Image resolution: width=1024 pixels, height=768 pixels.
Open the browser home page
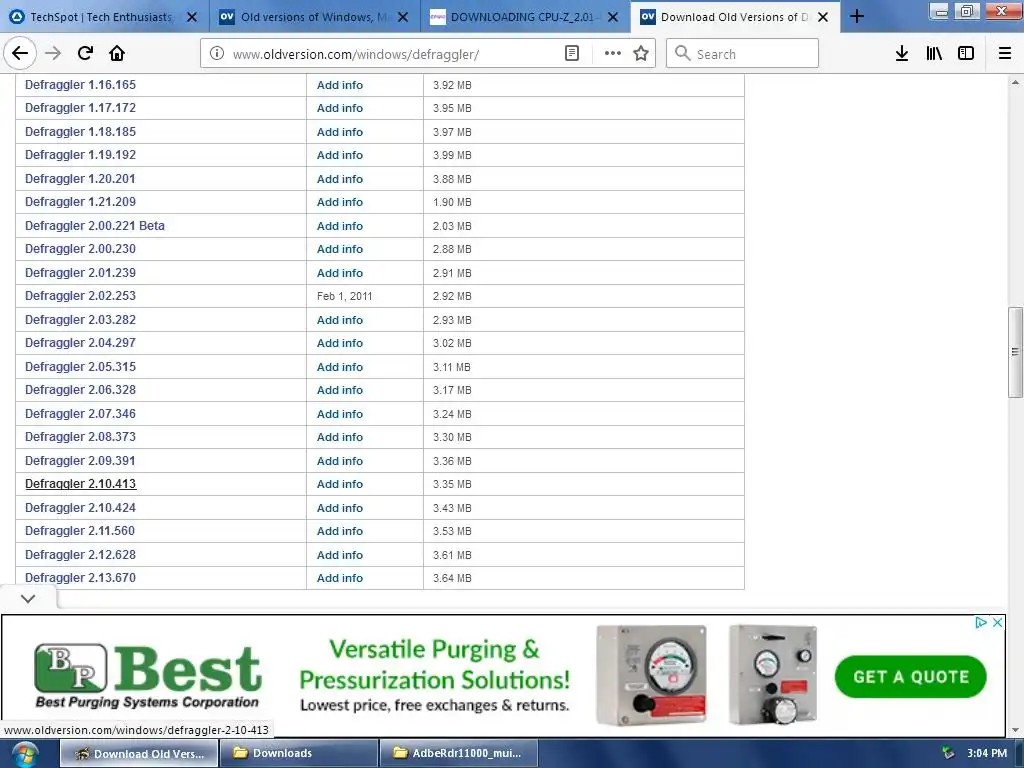point(117,53)
